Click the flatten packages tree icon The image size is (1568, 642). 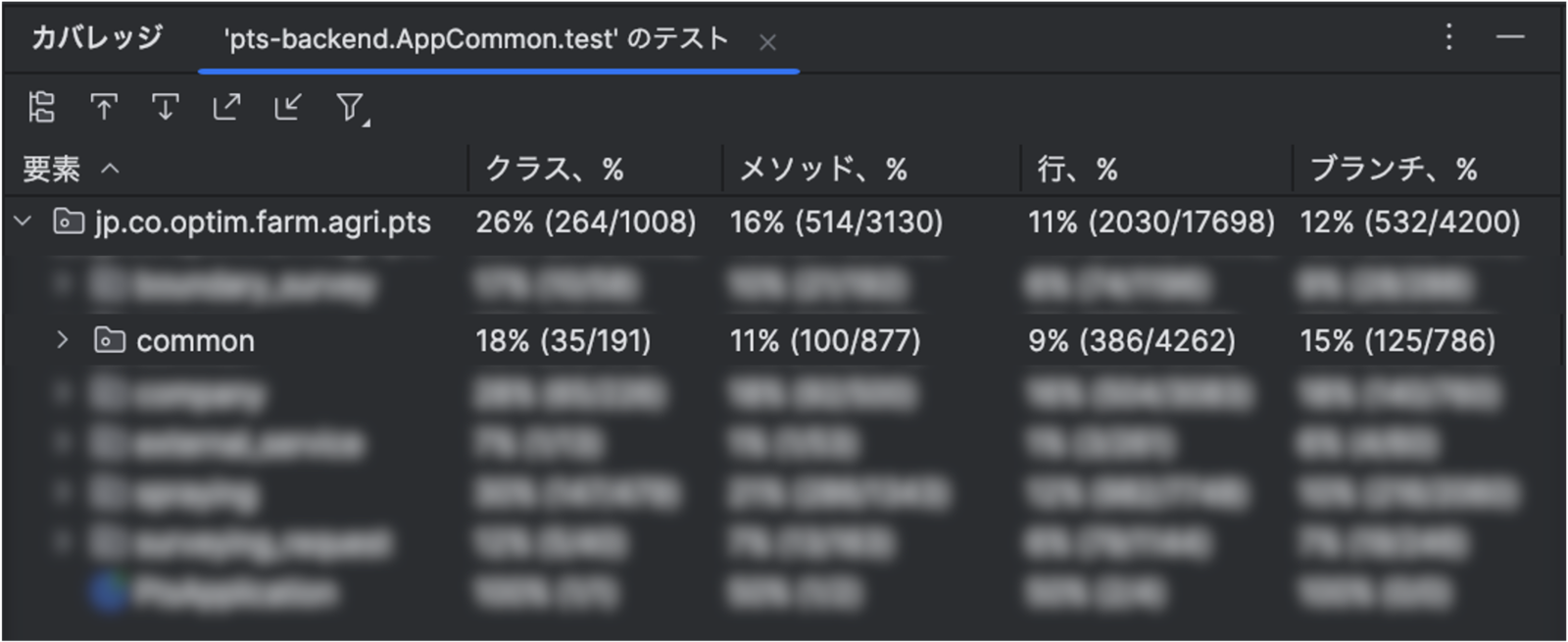point(41,107)
